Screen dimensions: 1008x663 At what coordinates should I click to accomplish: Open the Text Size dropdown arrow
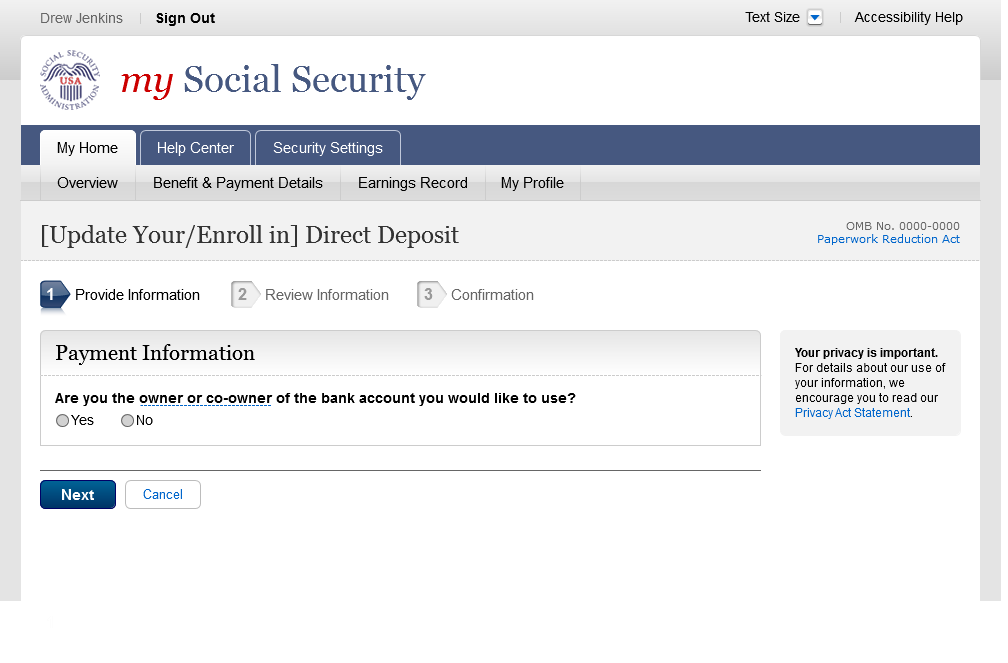pos(815,18)
